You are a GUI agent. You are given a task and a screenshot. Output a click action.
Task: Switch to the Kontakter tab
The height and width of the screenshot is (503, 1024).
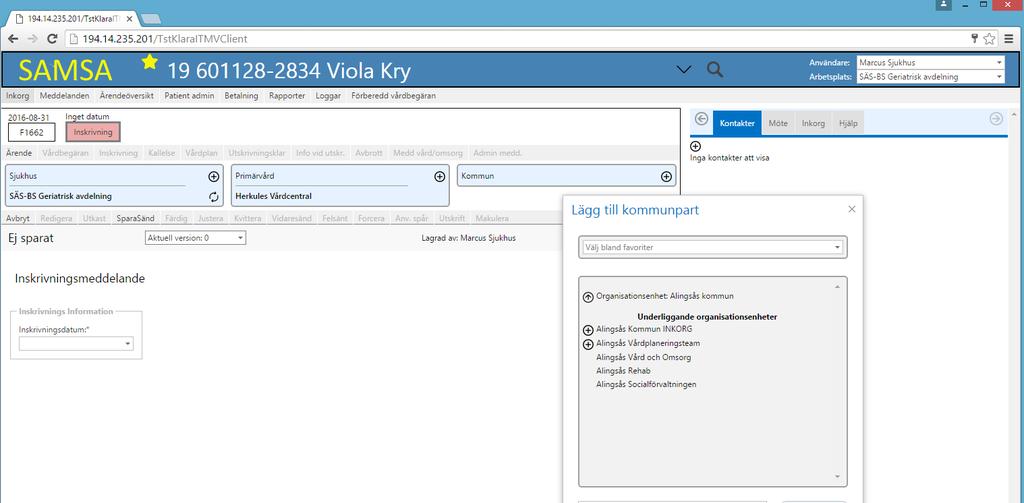[737, 123]
